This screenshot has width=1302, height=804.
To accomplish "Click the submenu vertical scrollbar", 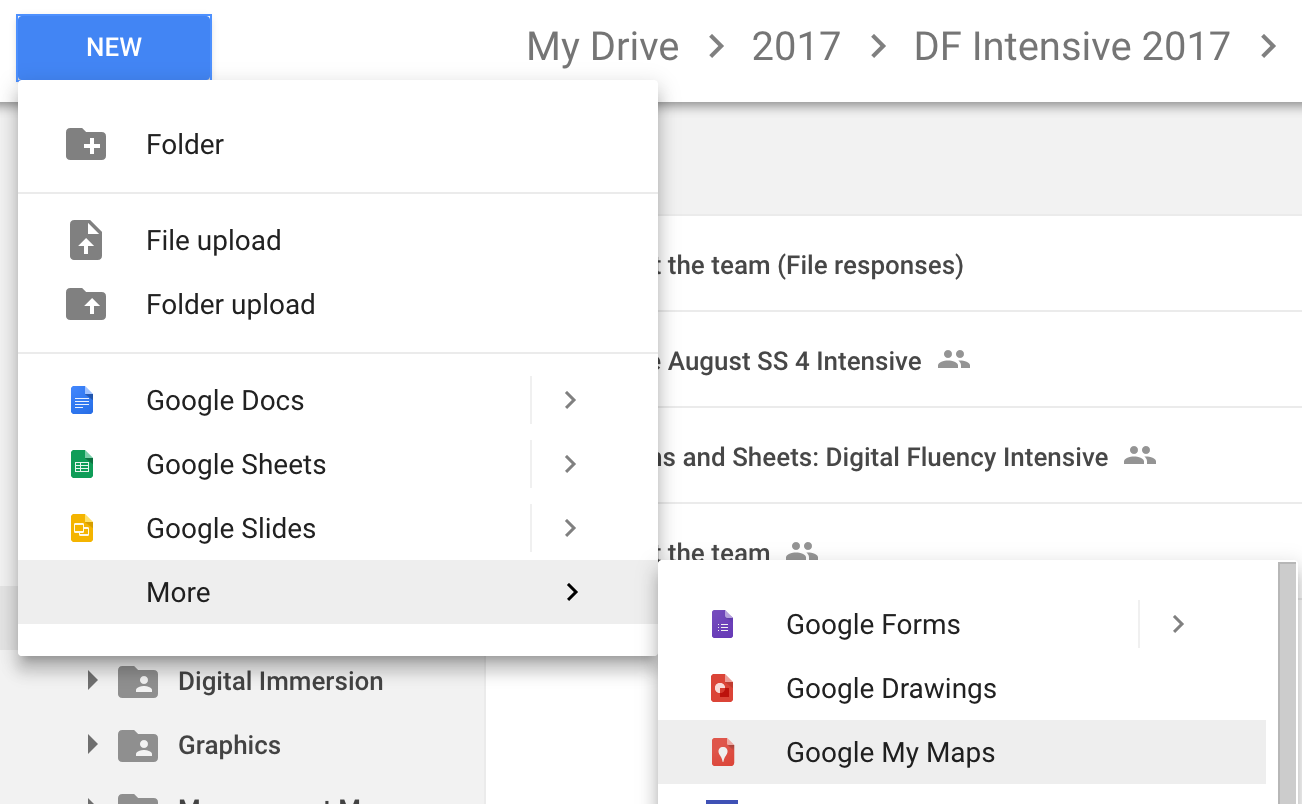I will (x=1288, y=680).
